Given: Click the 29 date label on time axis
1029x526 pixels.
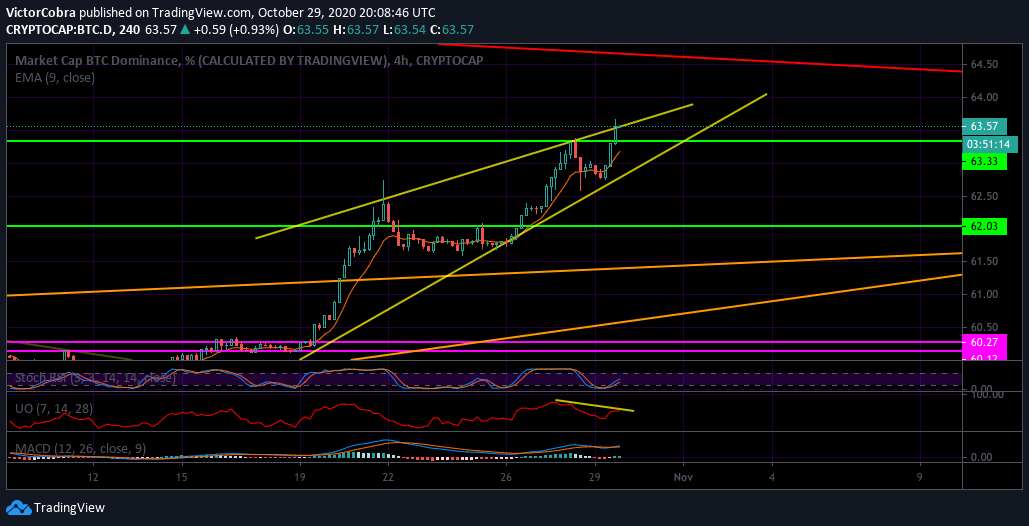Looking at the screenshot, I should point(595,477).
